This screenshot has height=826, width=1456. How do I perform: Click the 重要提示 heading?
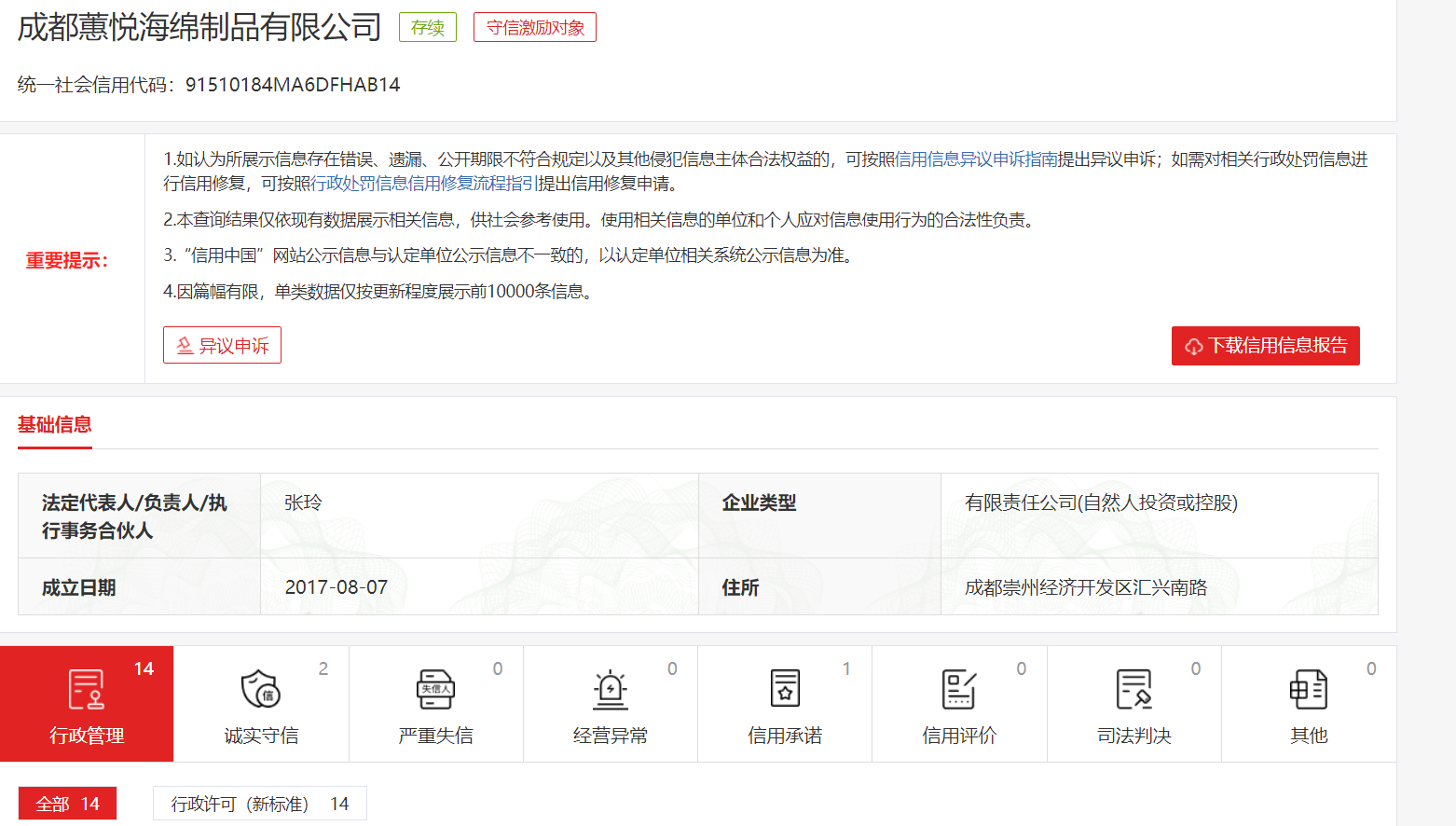(67, 261)
